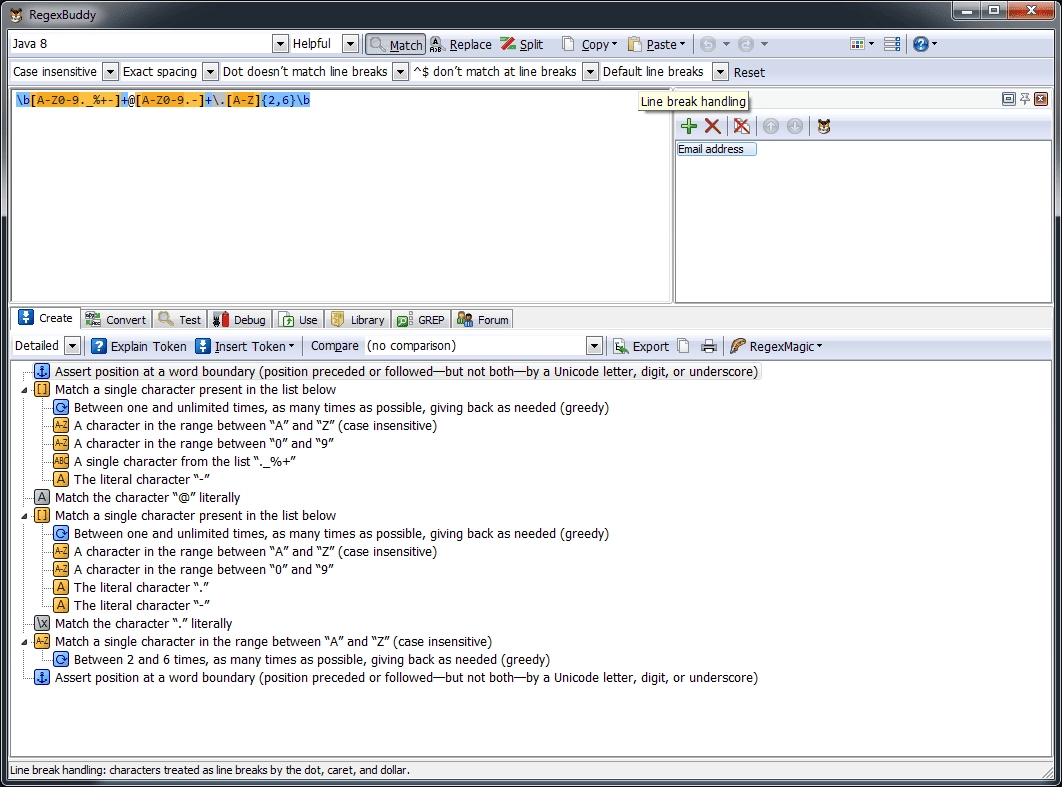Click the Reset button
1062x787 pixels.
[749, 72]
